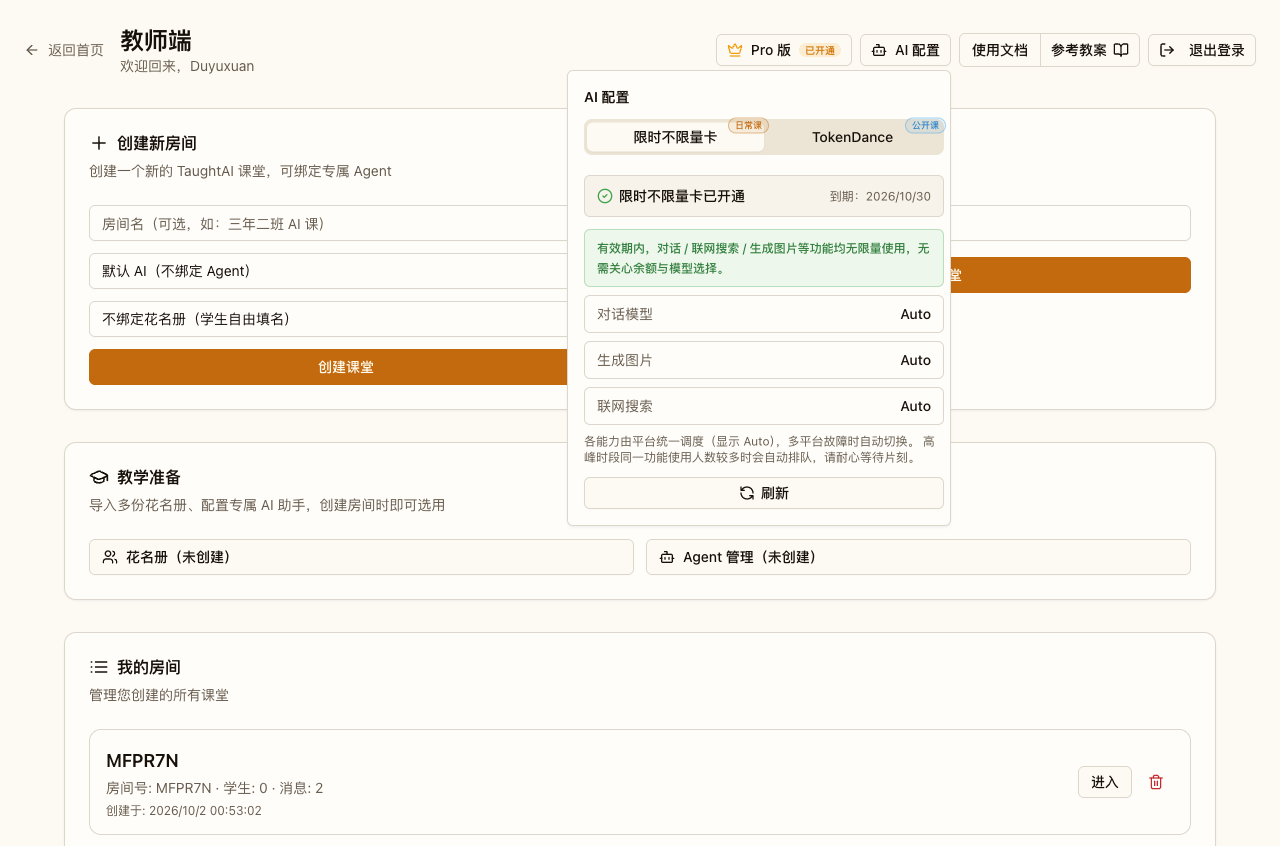Click the room title MFPR7N
Screen dimensions: 1280x846
(142, 761)
